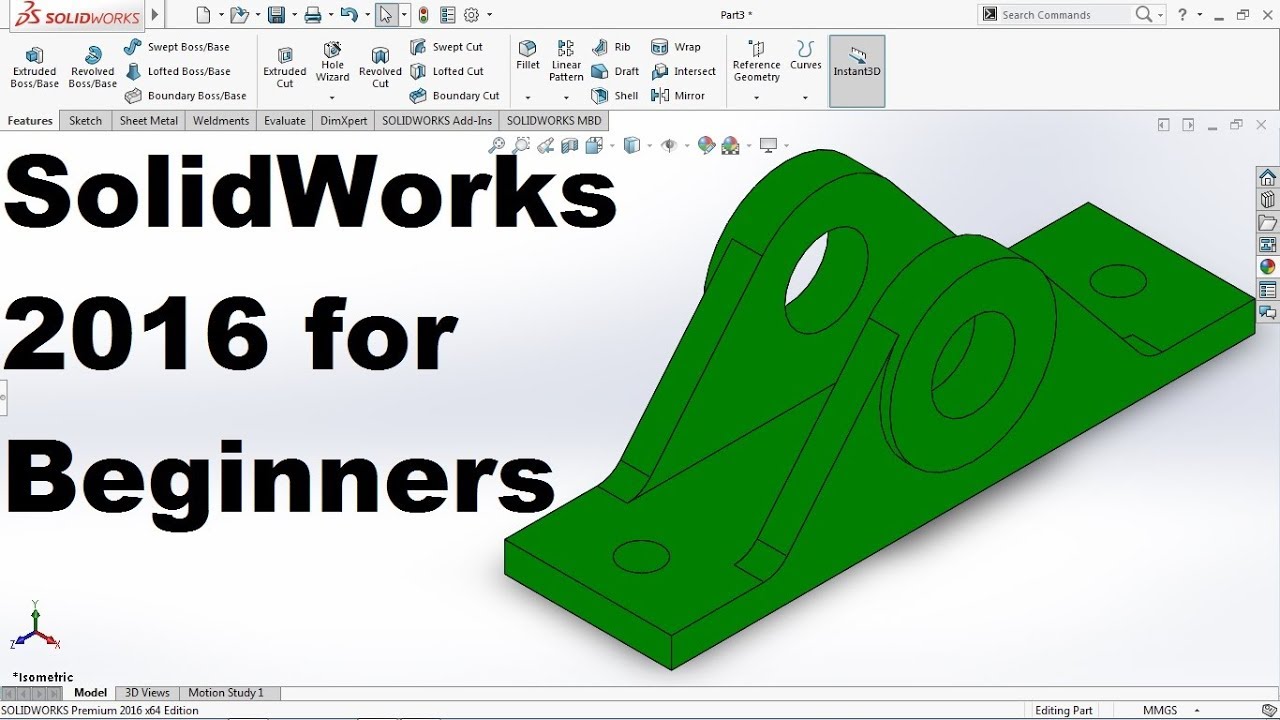Select the Revolved Boss/Base tool

pos(93,68)
